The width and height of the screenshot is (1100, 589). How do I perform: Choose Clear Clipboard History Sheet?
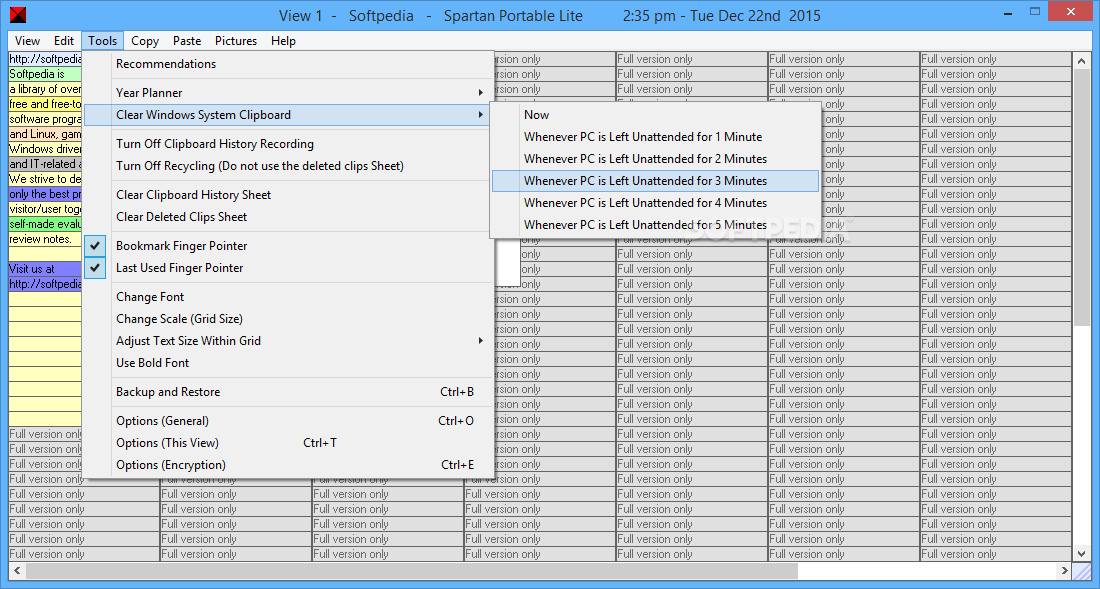click(288, 195)
